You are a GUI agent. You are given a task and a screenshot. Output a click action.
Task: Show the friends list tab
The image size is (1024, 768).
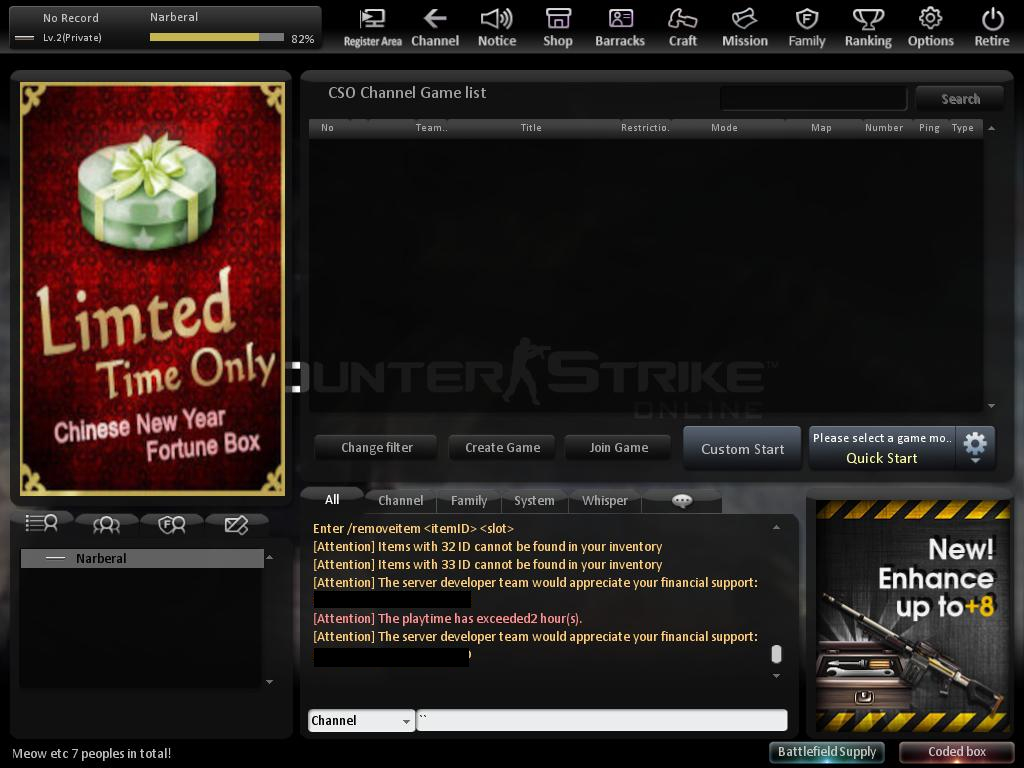point(106,524)
